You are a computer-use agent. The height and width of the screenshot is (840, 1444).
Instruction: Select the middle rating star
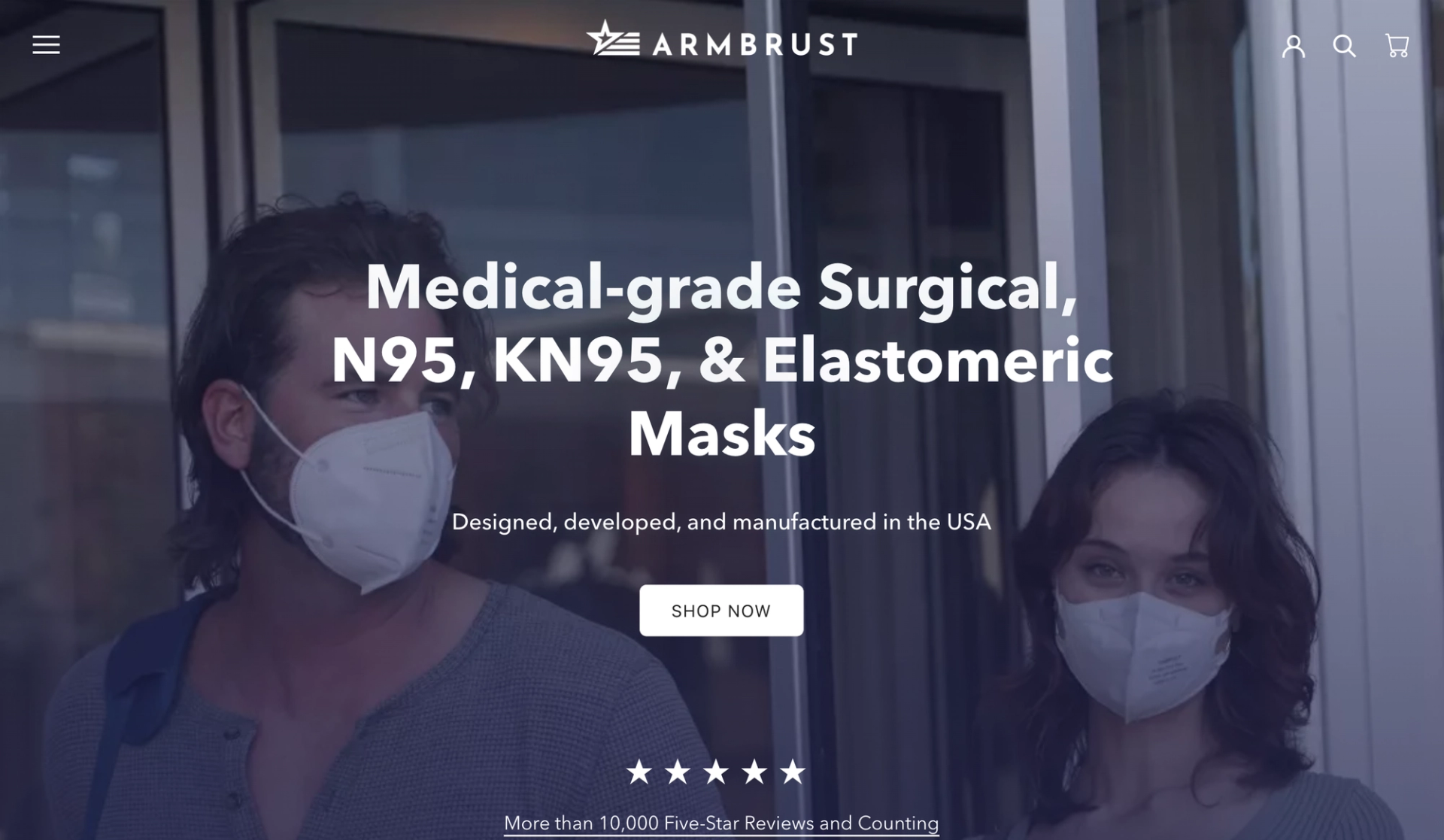click(716, 772)
